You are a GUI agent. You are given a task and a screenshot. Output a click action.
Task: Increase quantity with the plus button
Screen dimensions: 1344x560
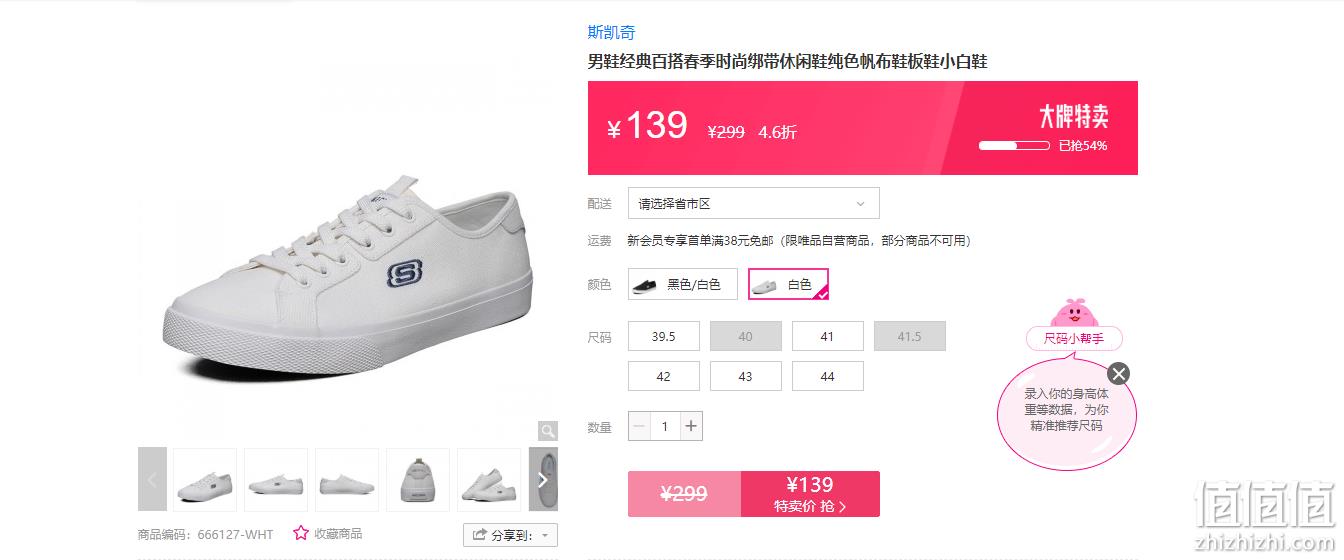tap(691, 426)
